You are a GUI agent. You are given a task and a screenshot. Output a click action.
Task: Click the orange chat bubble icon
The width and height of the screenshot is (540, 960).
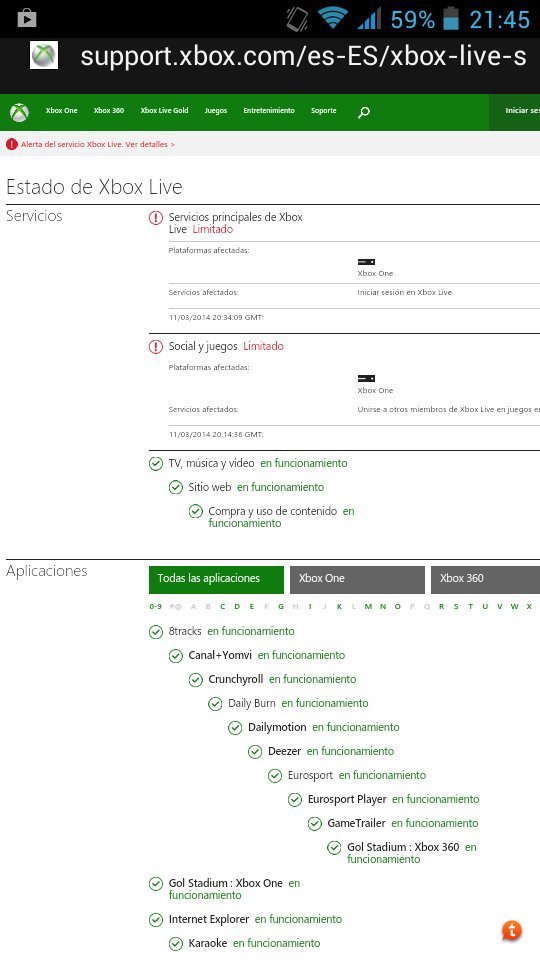(x=512, y=931)
